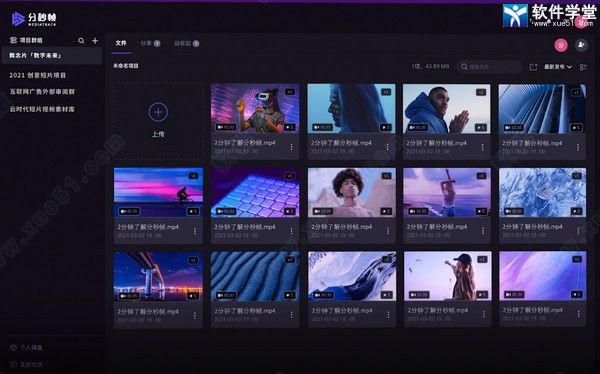Image resolution: width=600 pixels, height=374 pixels.
Task: Click version badge on purple keyboard thumbnail
Action: click(290, 176)
